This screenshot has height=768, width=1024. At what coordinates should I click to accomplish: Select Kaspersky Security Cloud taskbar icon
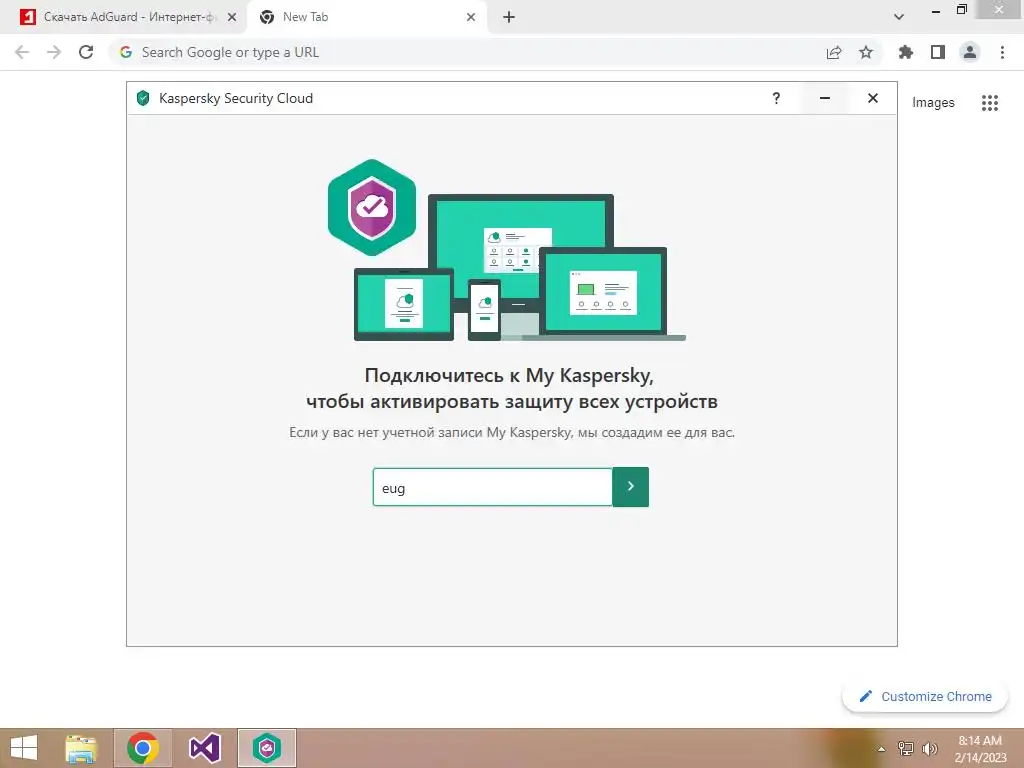pyautogui.click(x=266, y=748)
